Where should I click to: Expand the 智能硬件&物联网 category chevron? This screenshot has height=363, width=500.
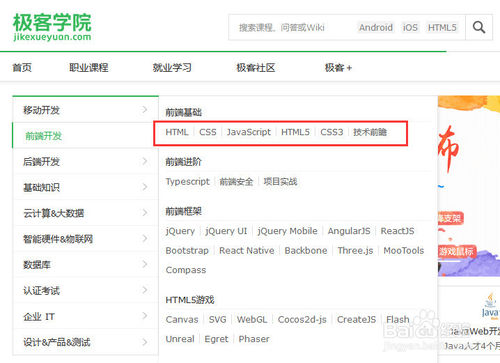[145, 238]
